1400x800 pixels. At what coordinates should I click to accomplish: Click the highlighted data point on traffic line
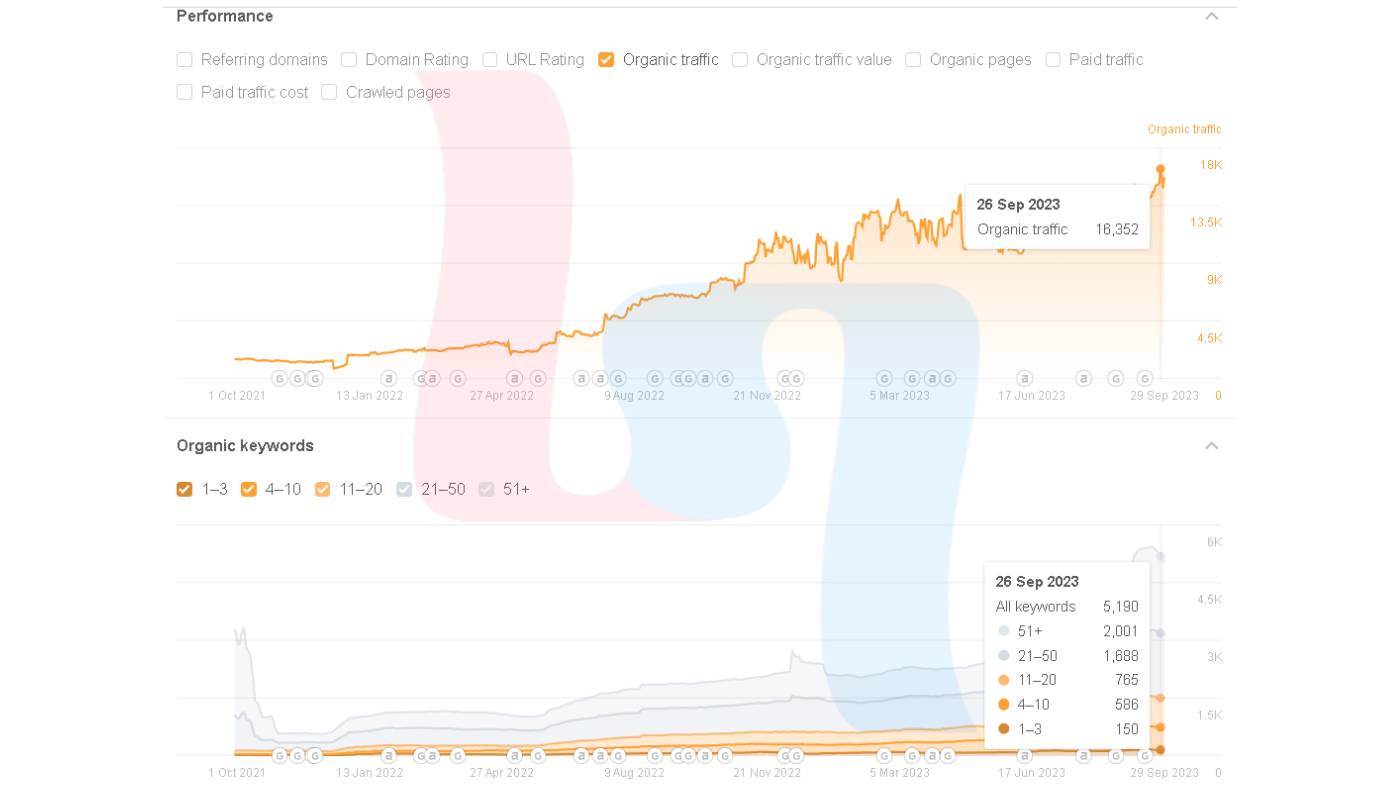(1161, 169)
